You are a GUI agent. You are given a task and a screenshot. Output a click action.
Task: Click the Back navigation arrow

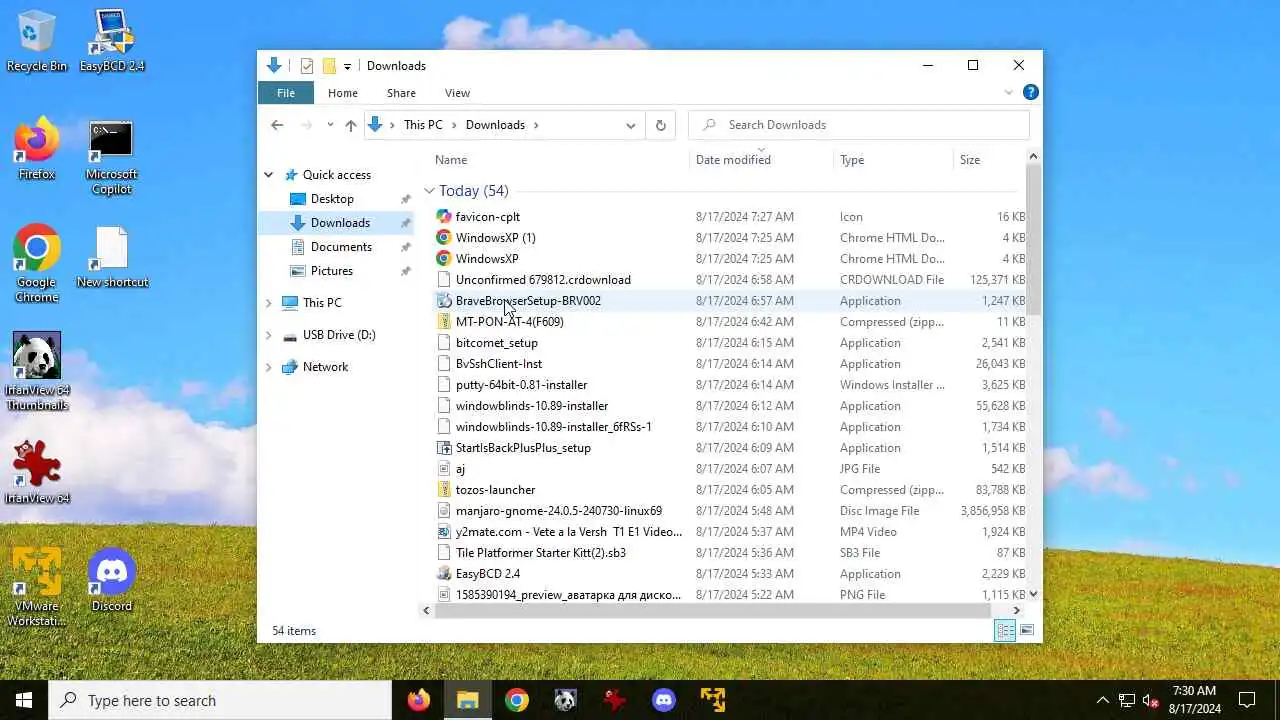277,125
